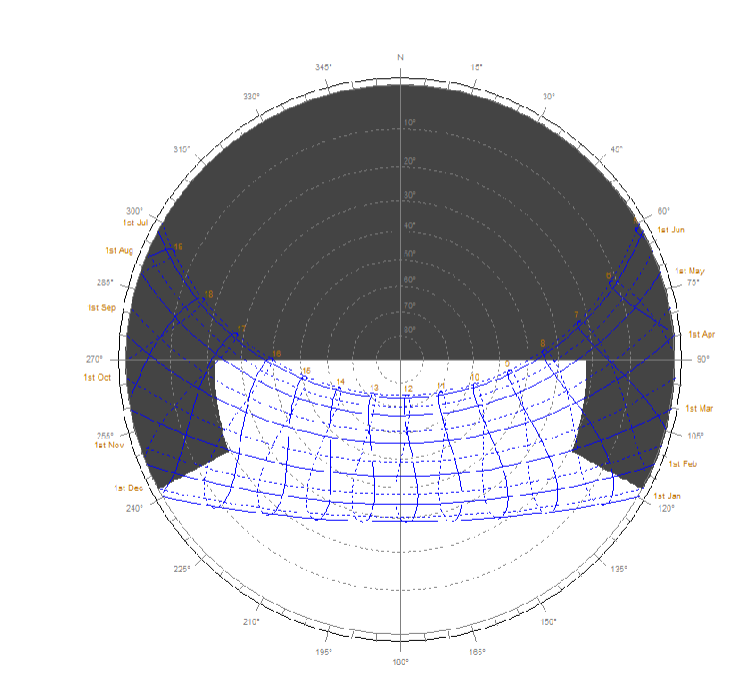Click the N north marker label
The width and height of the screenshot is (732, 684).
(400, 57)
